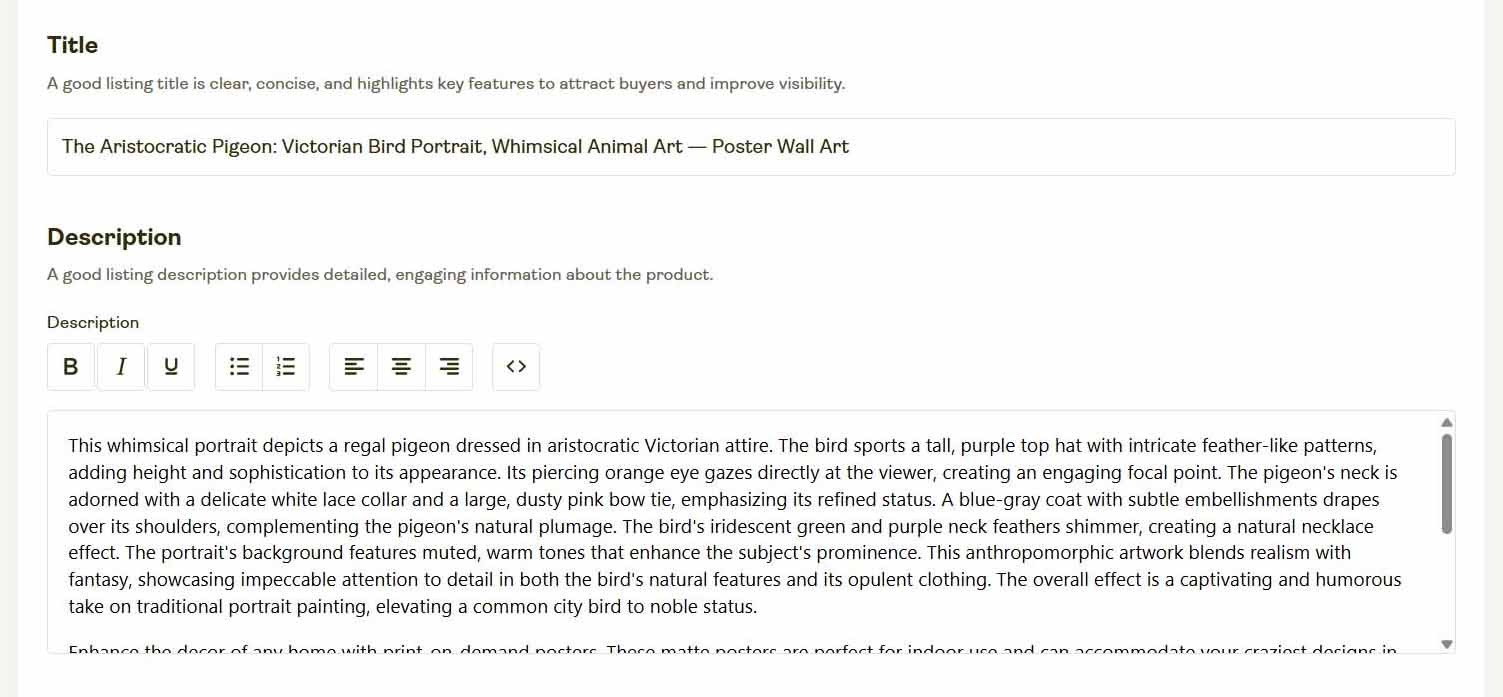Click the scrollbar up arrow
Screen dimensions: 1503x697
1446,423
